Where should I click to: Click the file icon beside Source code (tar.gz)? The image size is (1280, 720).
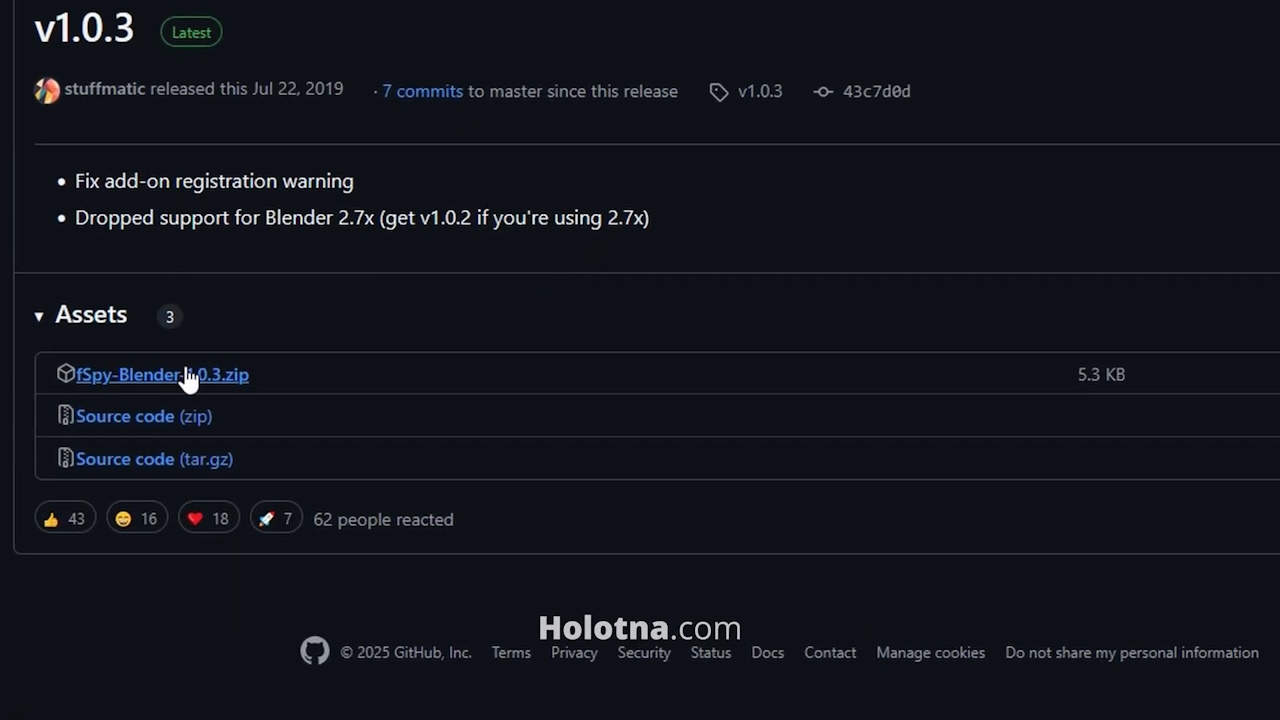point(66,458)
